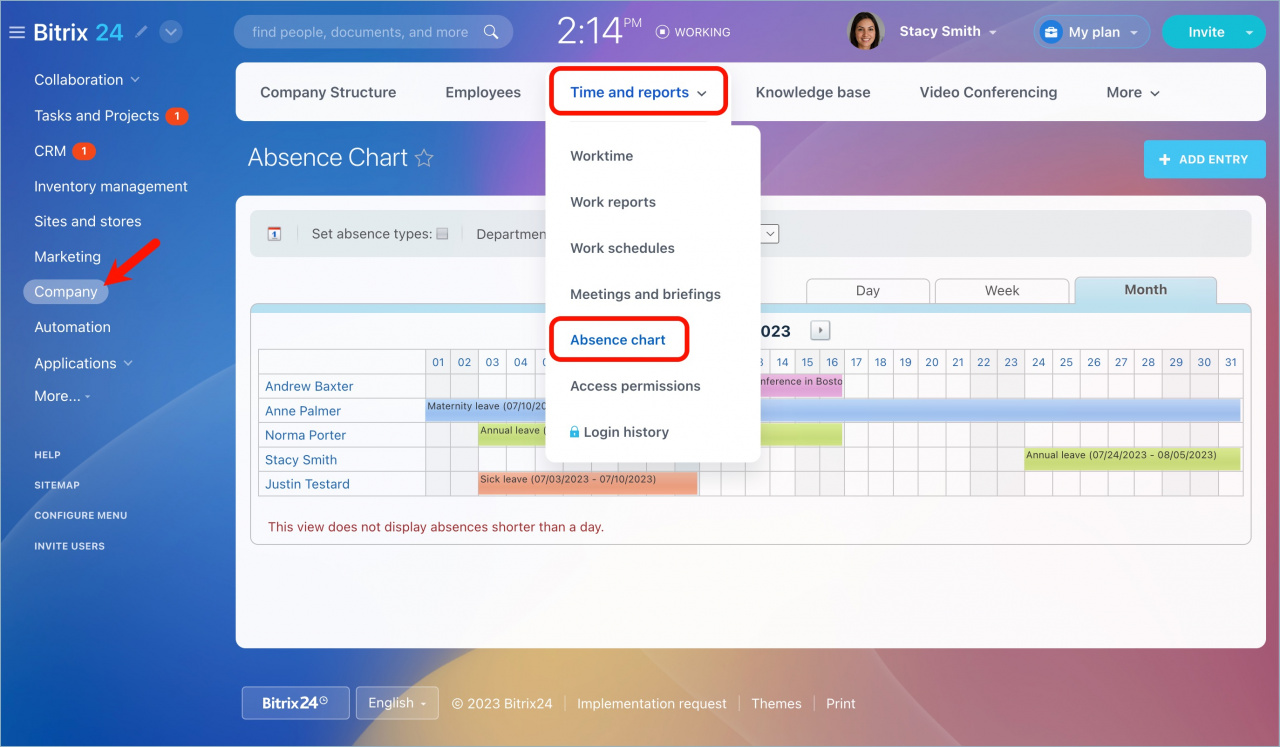
Task: Switch the chart to Day view
Action: point(868,291)
